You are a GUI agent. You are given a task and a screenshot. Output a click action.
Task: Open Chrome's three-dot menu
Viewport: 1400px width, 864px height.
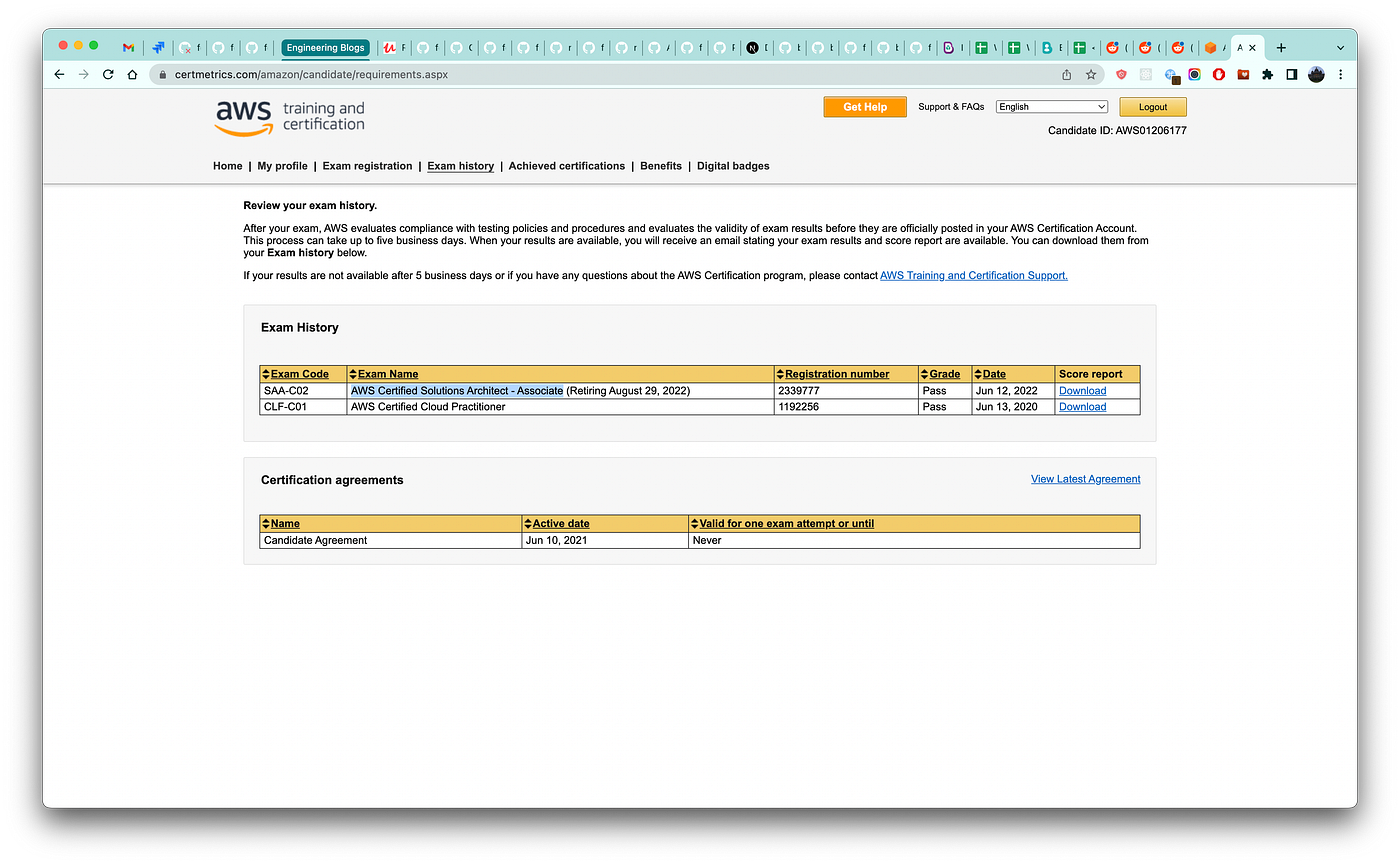coord(1341,74)
